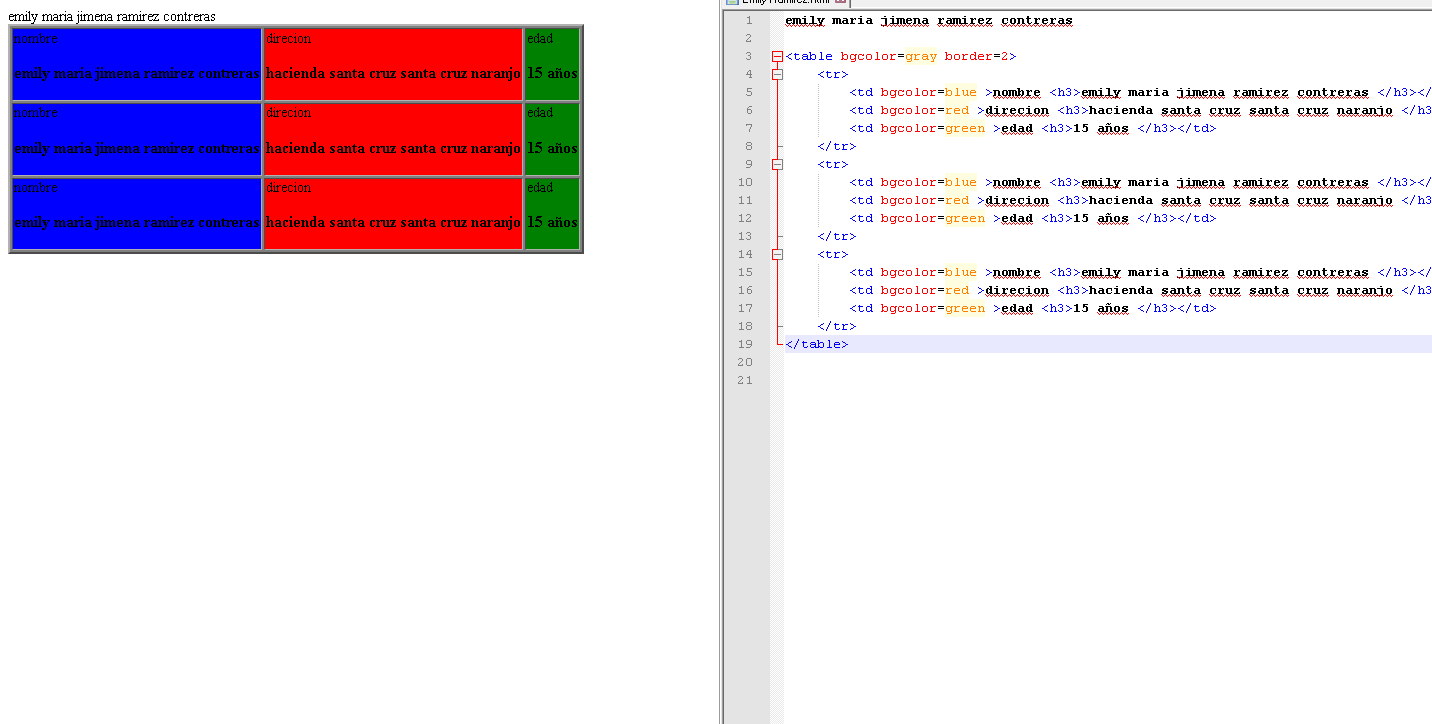Click the closing tr tag on line 13

coord(836,237)
